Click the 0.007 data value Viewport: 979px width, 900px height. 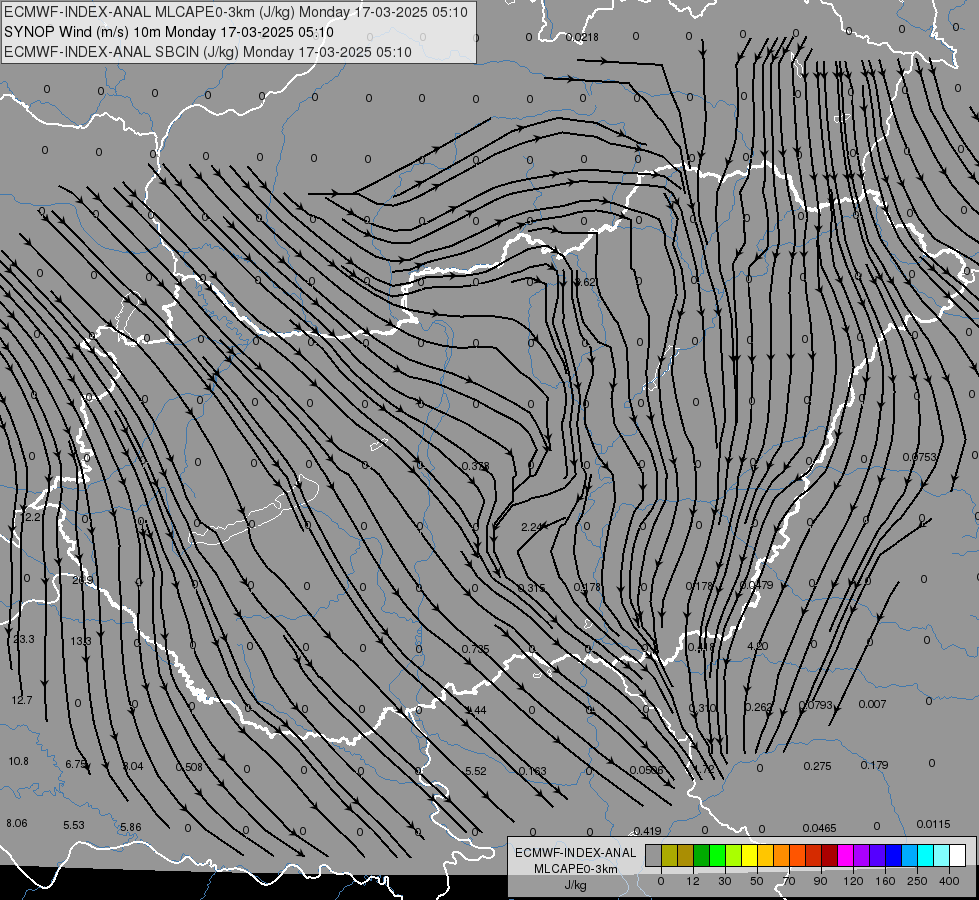click(x=872, y=704)
